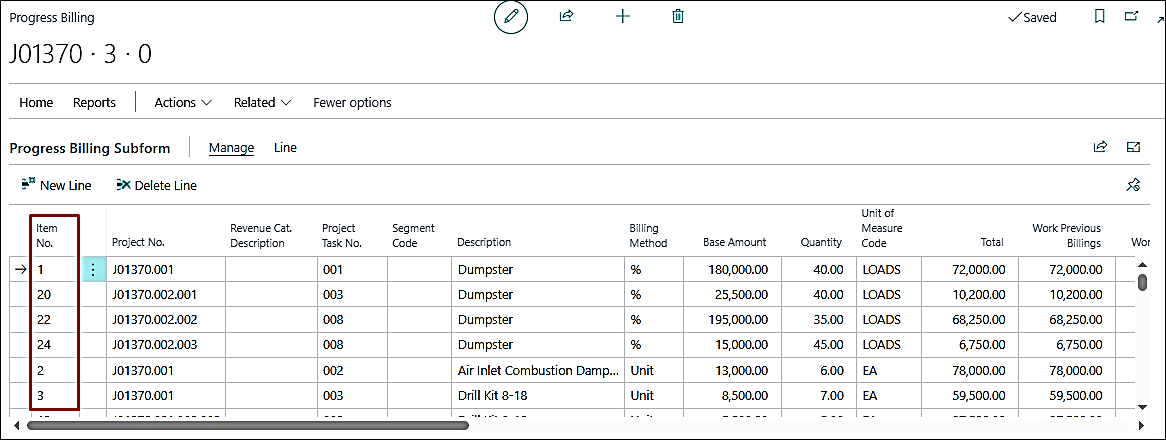Image resolution: width=1166 pixels, height=440 pixels.
Task: Expand the subform to full view icon
Action: (x=1133, y=147)
